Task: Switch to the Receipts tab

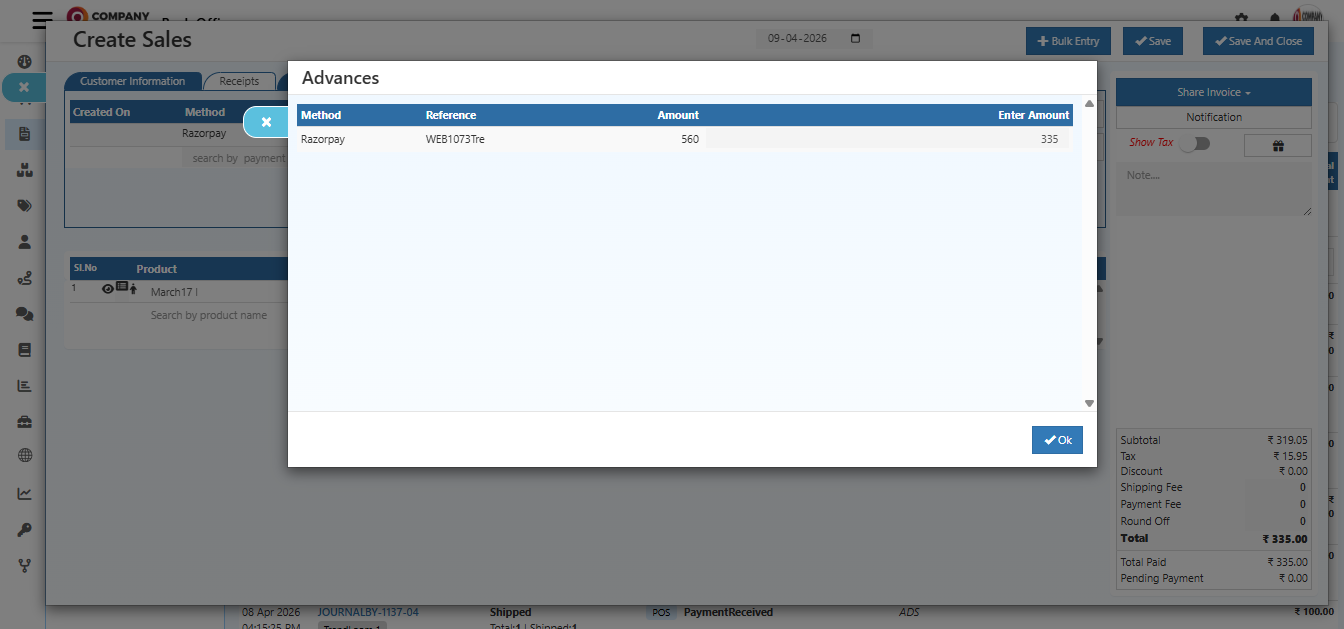Action: (239, 81)
